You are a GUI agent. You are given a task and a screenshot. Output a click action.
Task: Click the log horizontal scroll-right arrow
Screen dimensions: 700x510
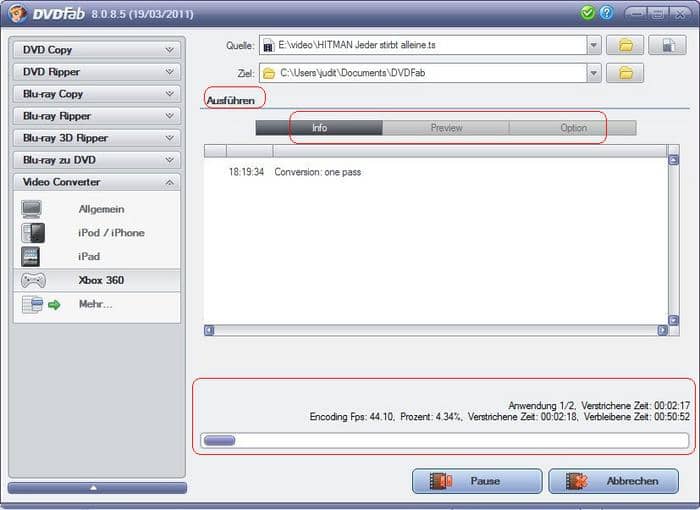tap(662, 330)
